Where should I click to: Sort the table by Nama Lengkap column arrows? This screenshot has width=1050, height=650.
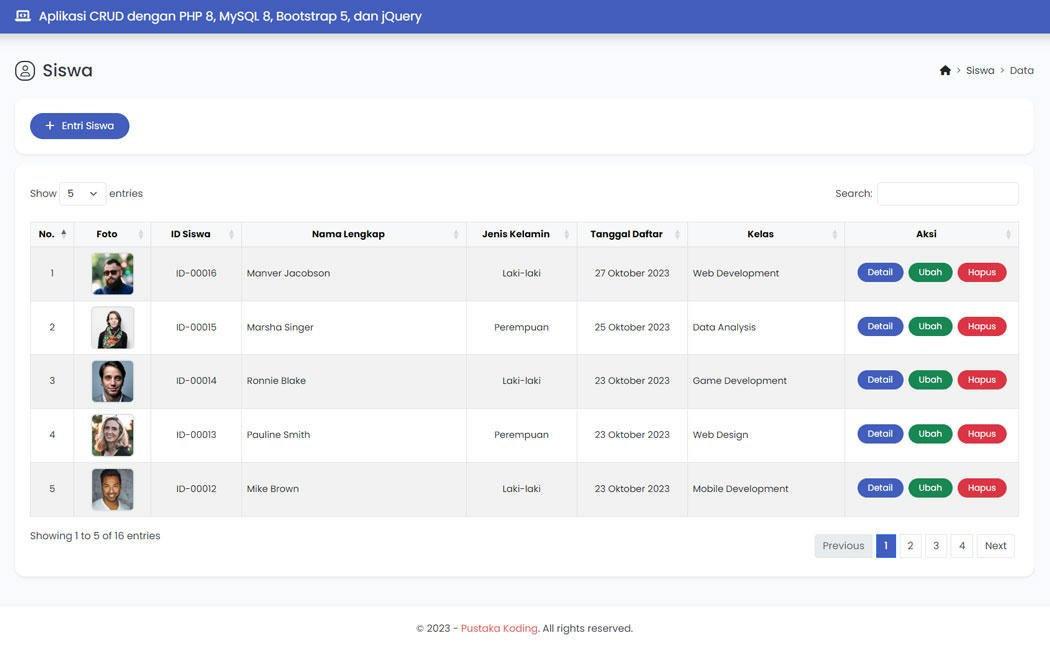tap(456, 233)
